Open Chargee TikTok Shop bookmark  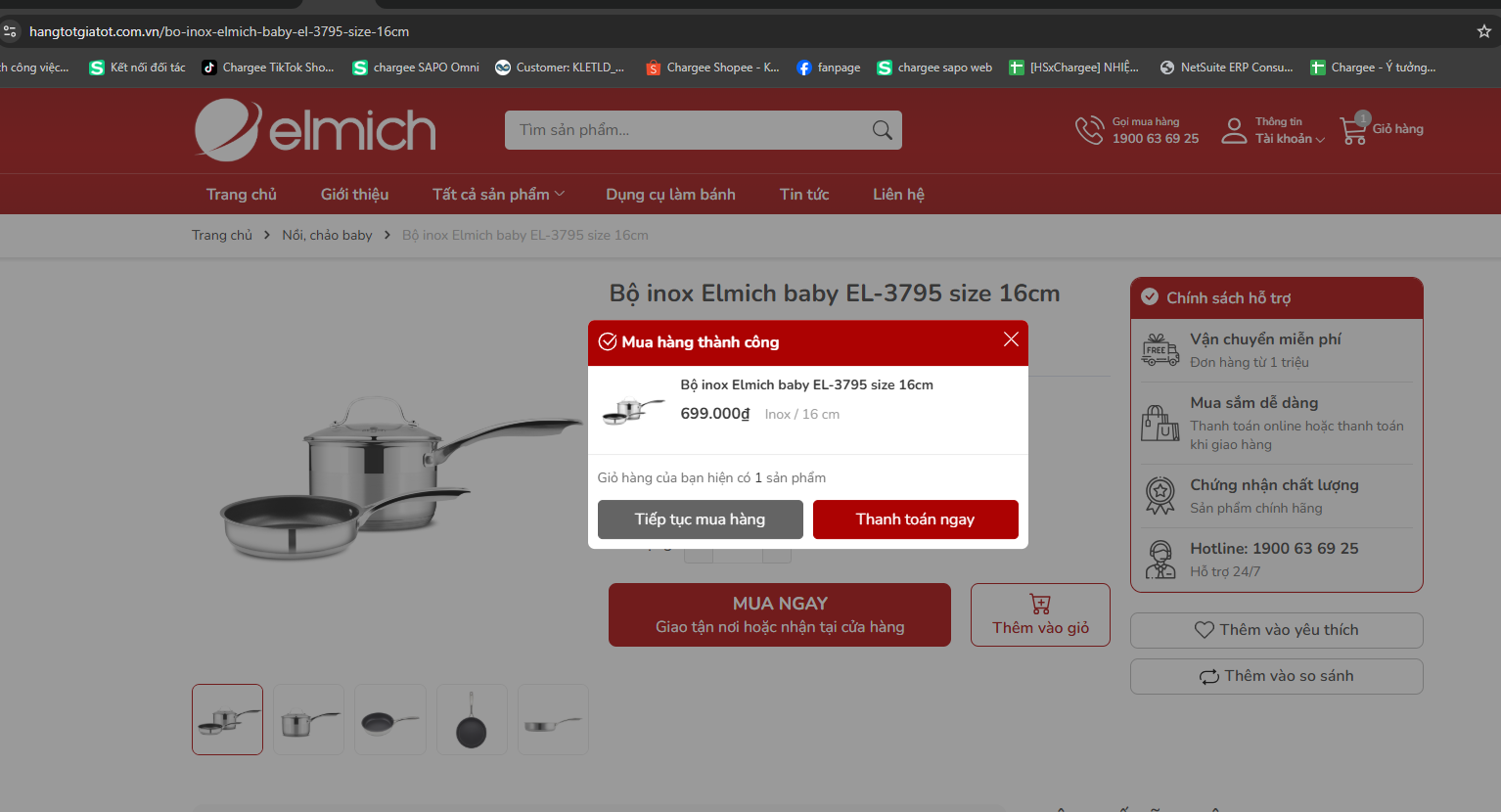(268, 68)
